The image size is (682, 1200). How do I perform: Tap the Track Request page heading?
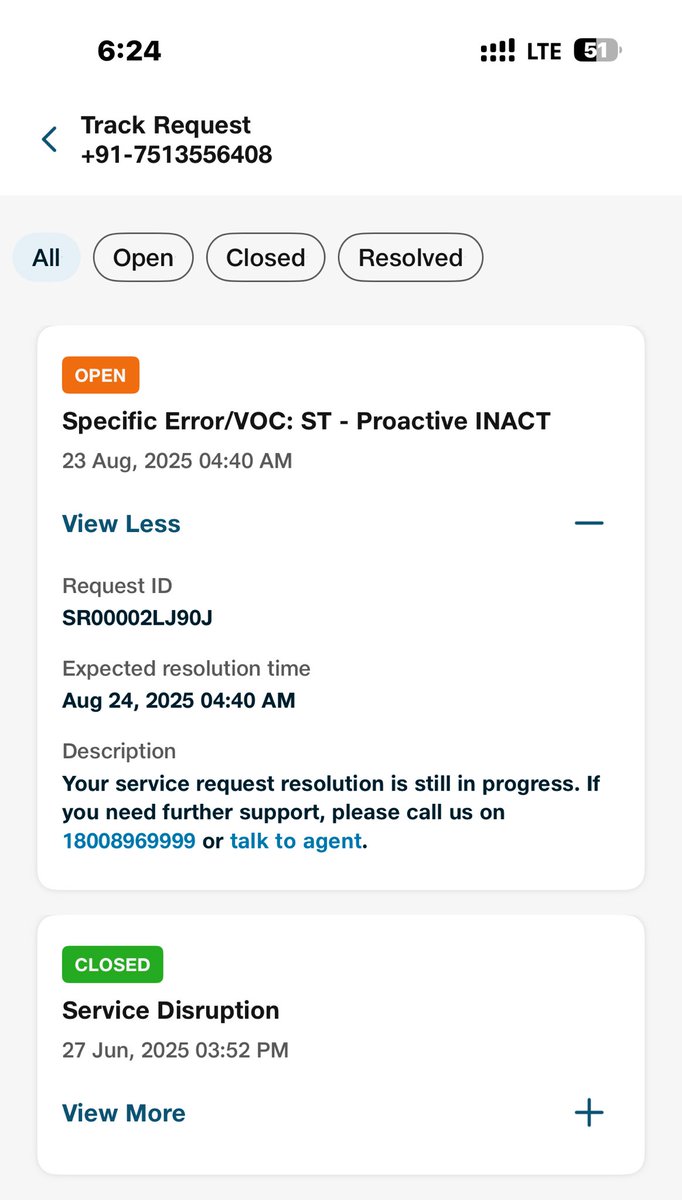[166, 125]
